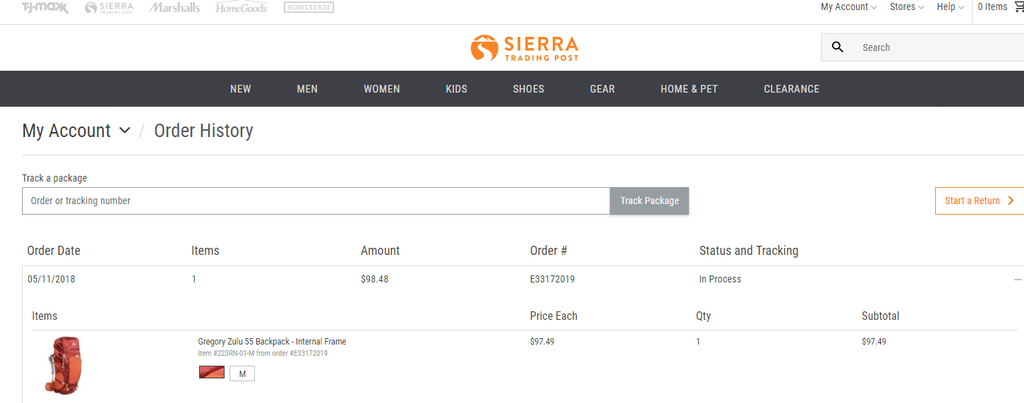Open the Clearance menu

pos(791,89)
